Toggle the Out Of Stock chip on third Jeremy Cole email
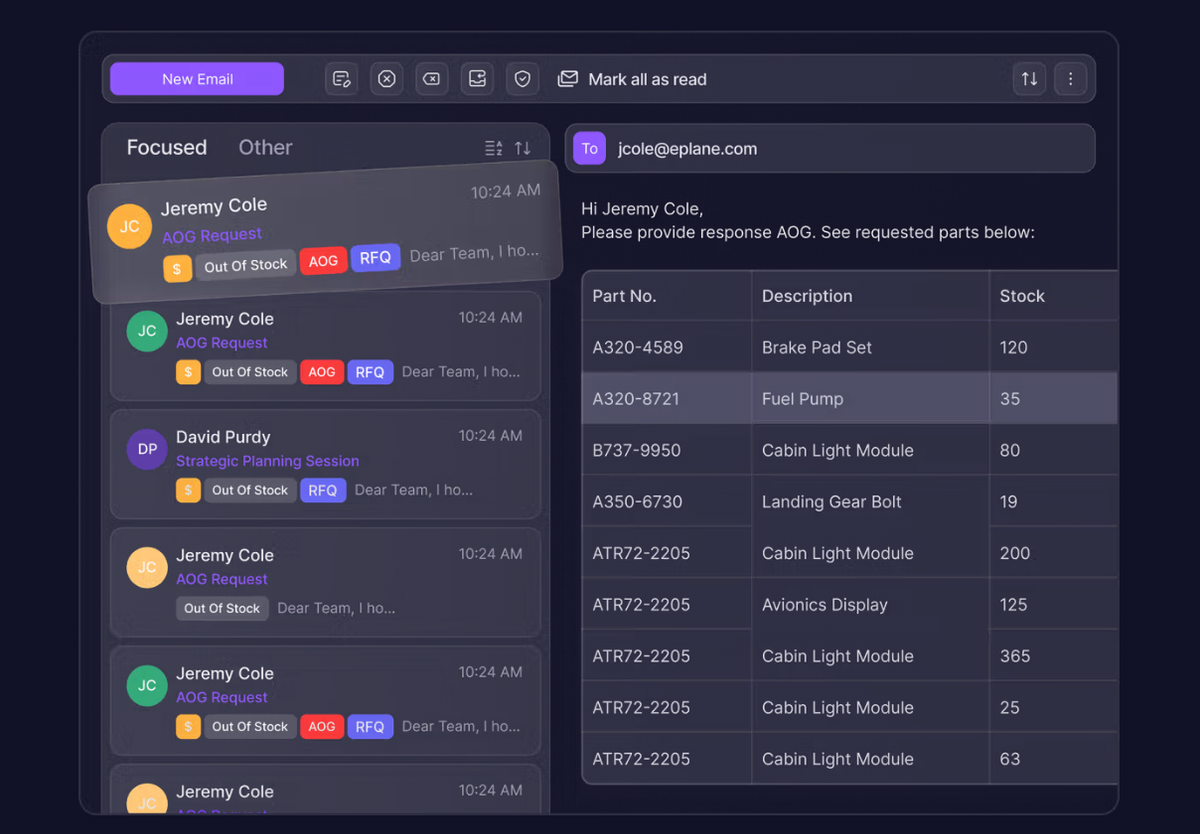The width and height of the screenshot is (1200, 834). click(222, 608)
